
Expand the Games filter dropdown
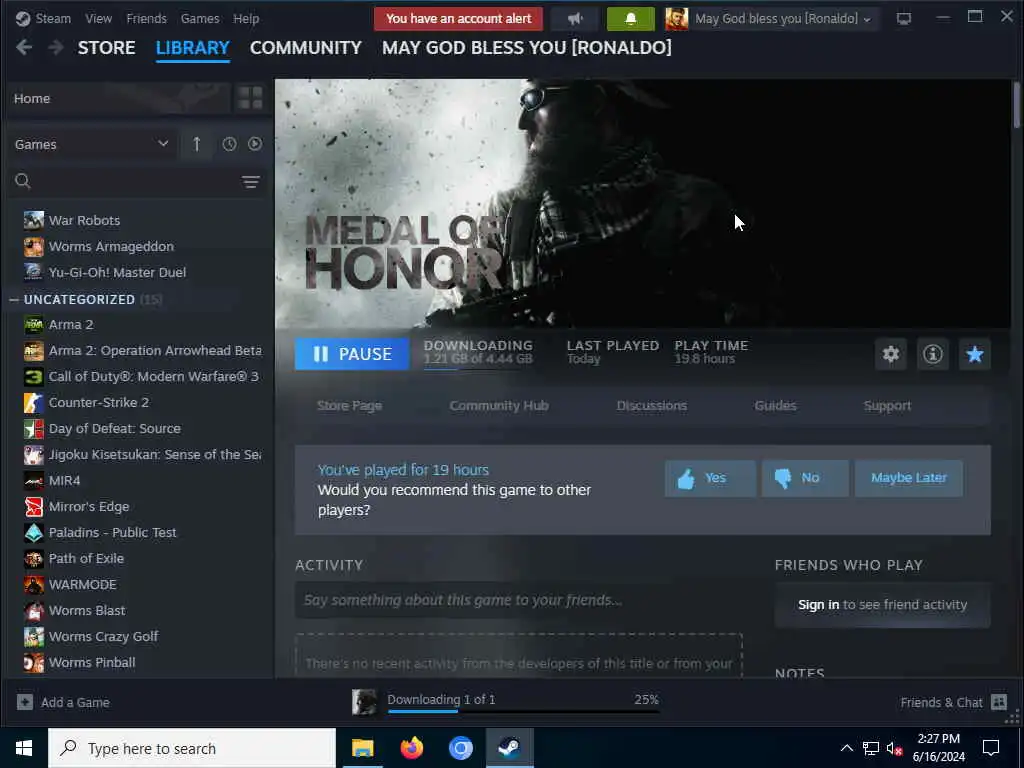[x=91, y=144]
